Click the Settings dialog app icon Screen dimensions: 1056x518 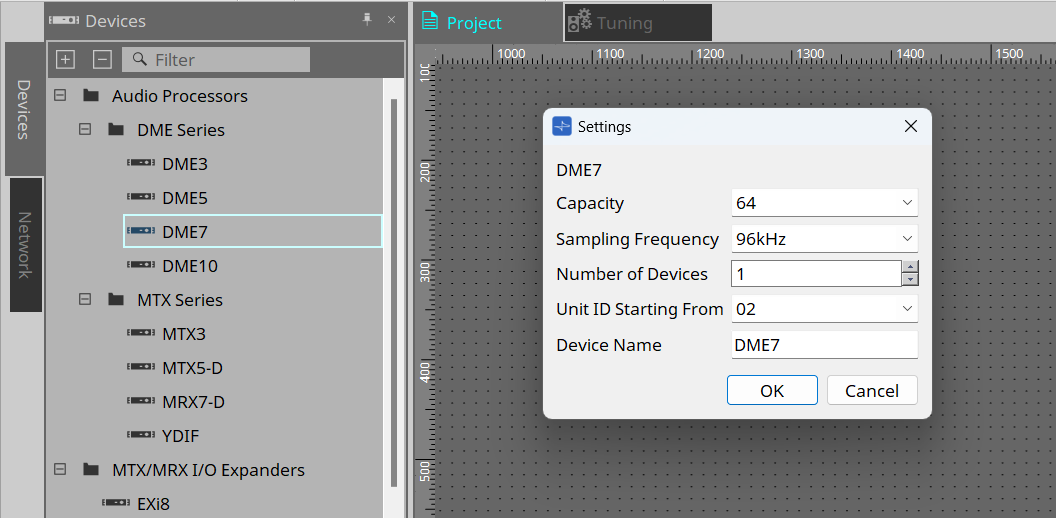pyautogui.click(x=562, y=126)
